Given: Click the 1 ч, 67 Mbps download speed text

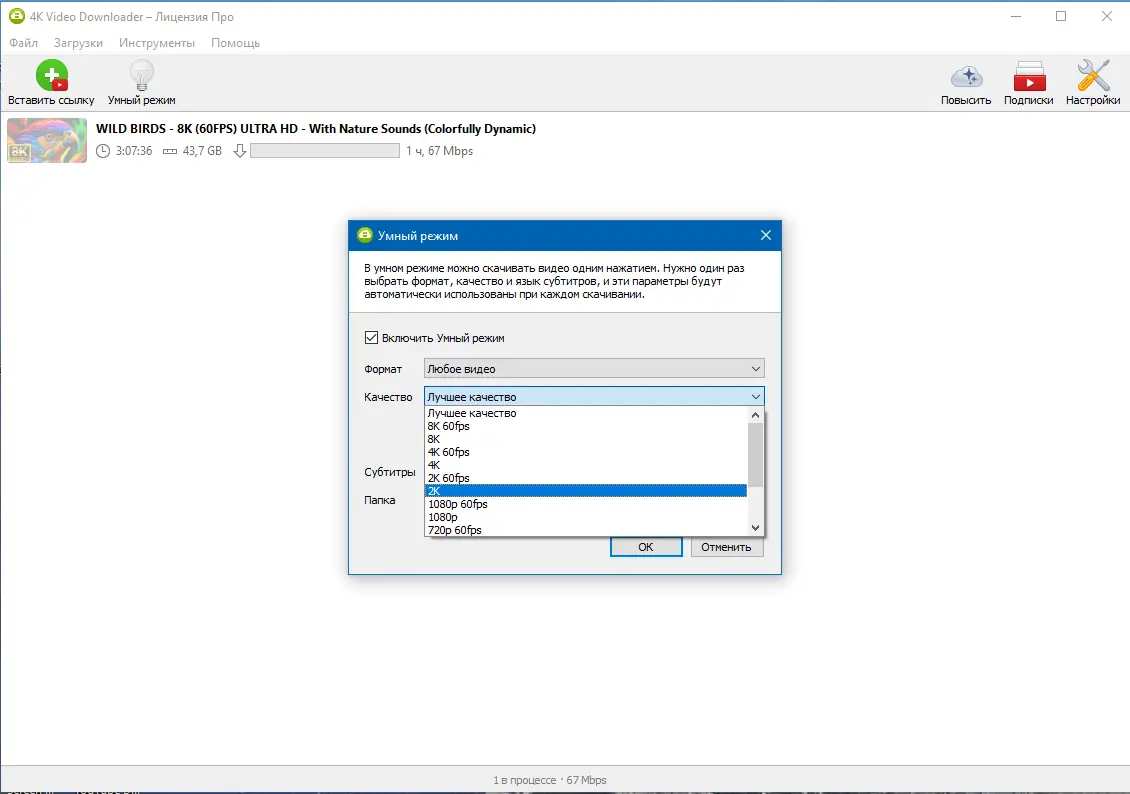Looking at the screenshot, I should pos(440,151).
